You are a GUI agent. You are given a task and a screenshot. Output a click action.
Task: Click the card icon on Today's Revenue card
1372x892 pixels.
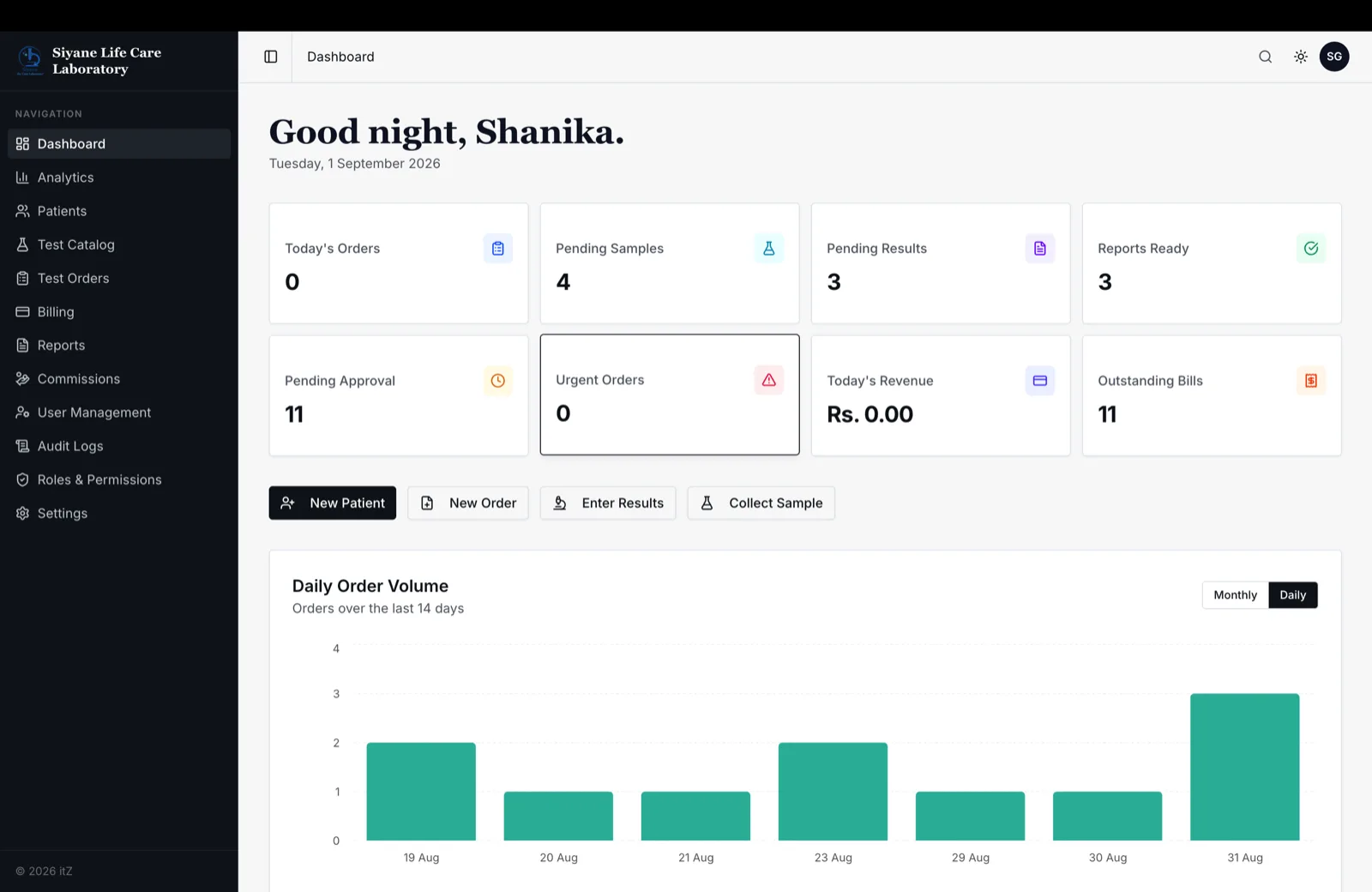(x=1040, y=381)
